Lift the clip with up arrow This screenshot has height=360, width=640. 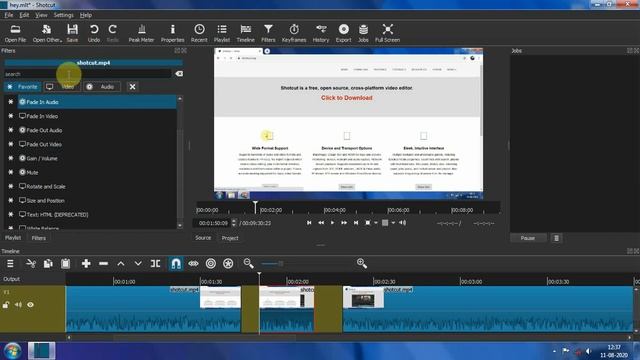tap(121, 264)
